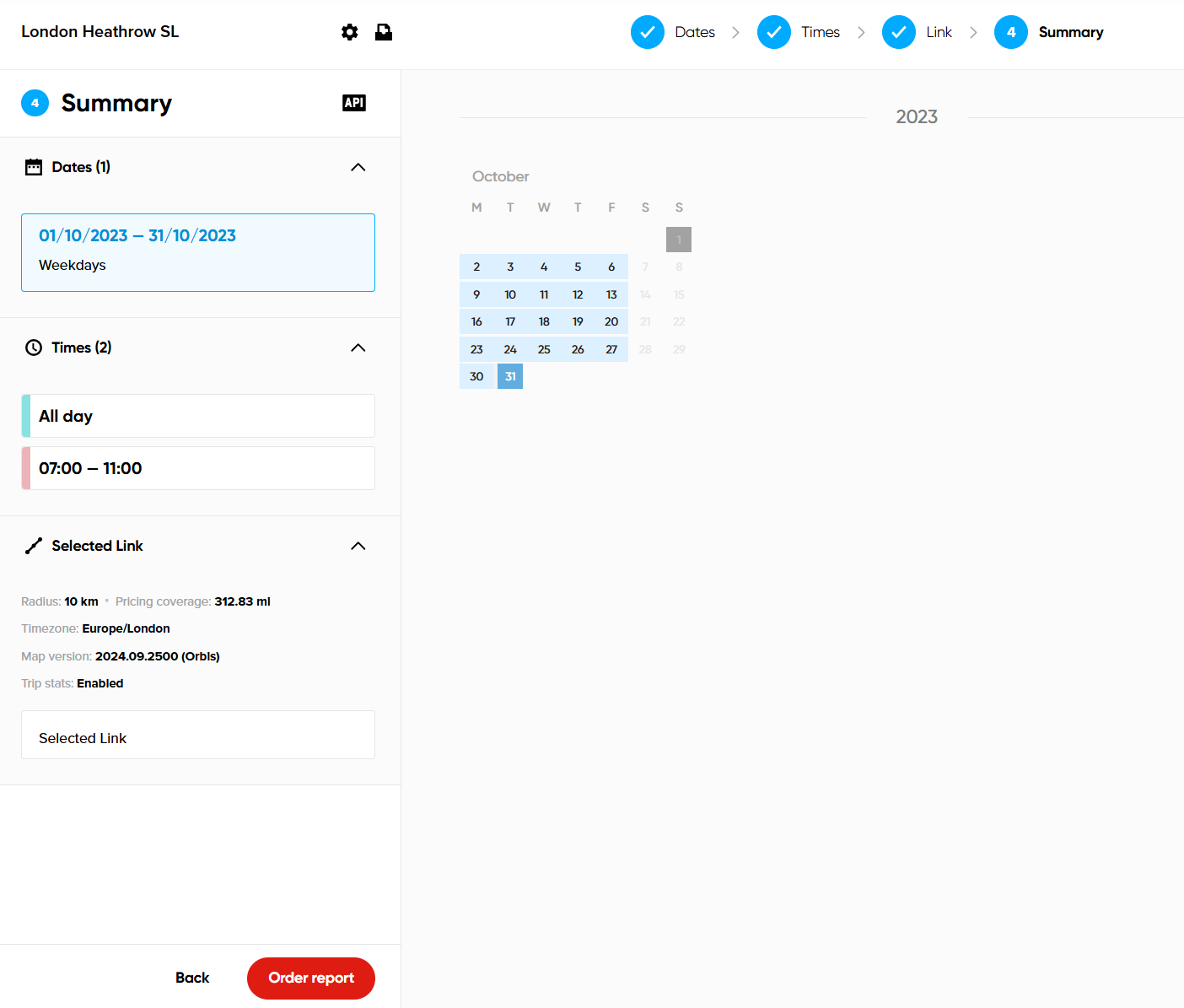The width and height of the screenshot is (1184, 1008).
Task: Click the link icon beside Selected Link
Action: coord(33,545)
